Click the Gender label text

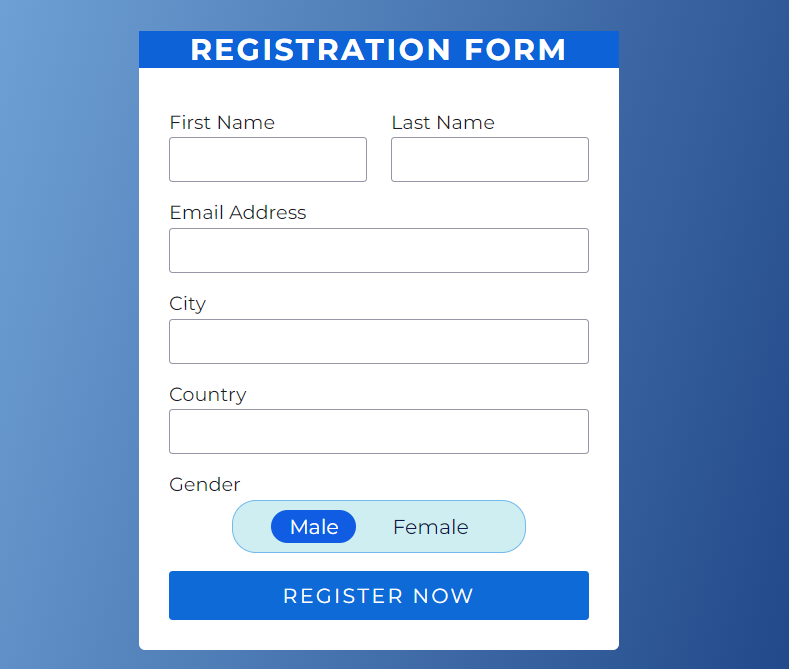pyautogui.click(x=205, y=484)
